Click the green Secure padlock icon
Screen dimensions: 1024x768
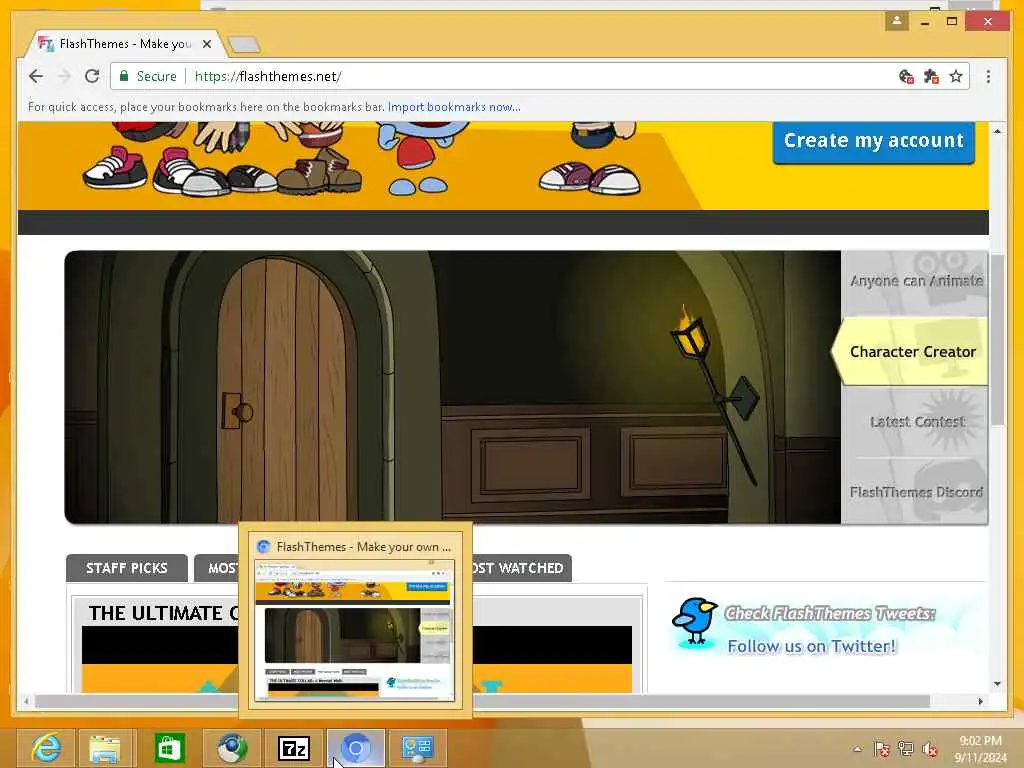click(124, 76)
